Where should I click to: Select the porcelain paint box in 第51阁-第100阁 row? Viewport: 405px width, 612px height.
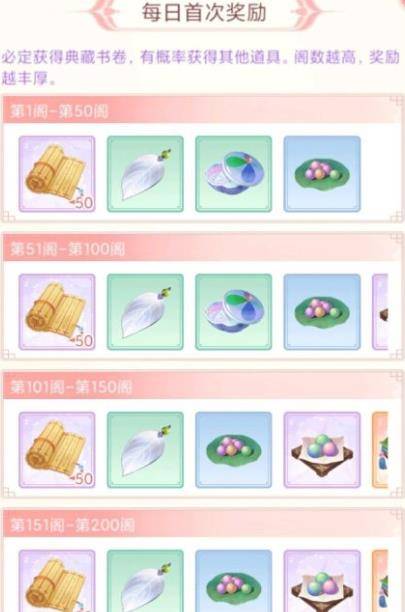pos(233,312)
